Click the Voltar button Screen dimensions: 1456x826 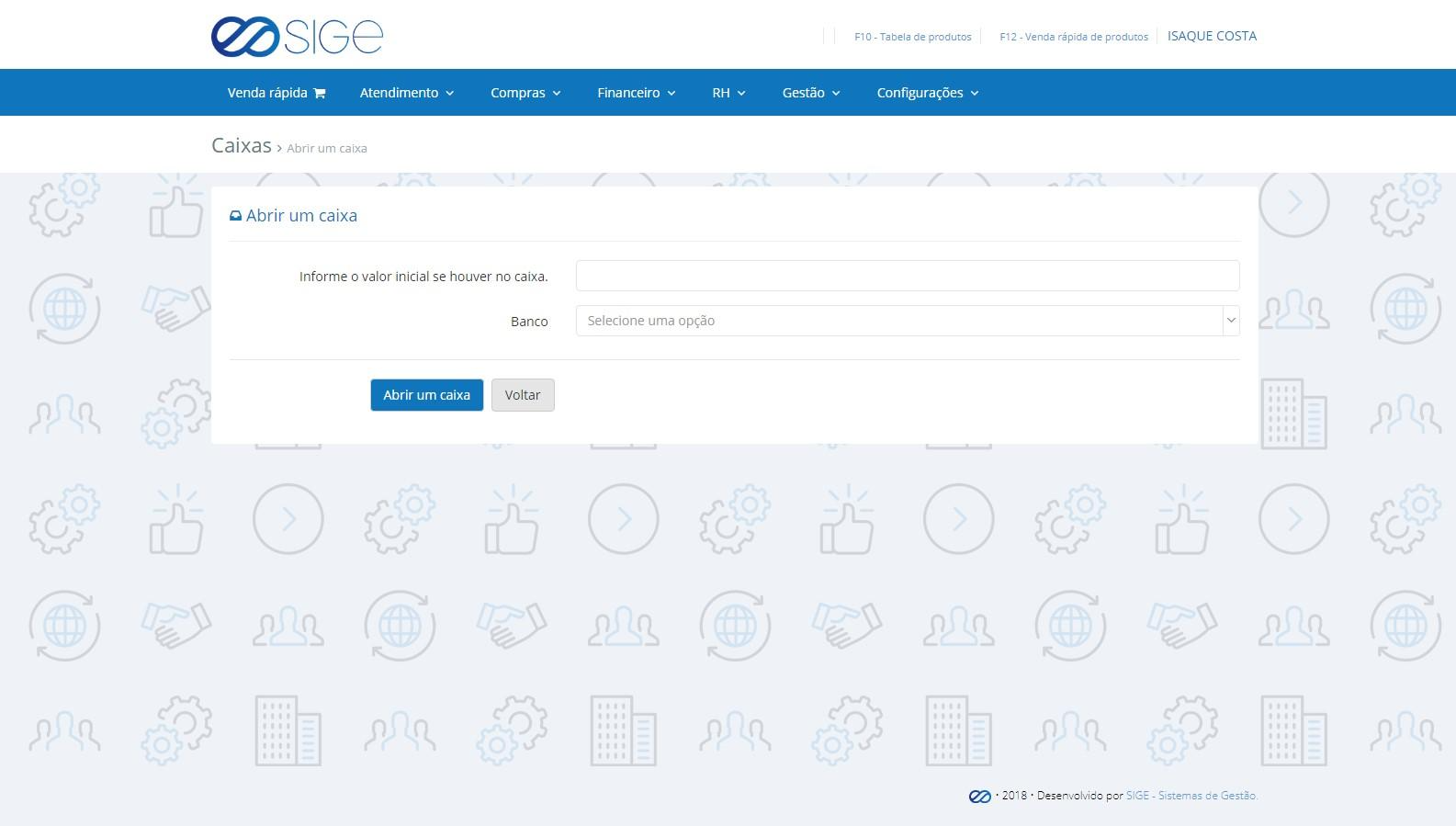click(523, 395)
